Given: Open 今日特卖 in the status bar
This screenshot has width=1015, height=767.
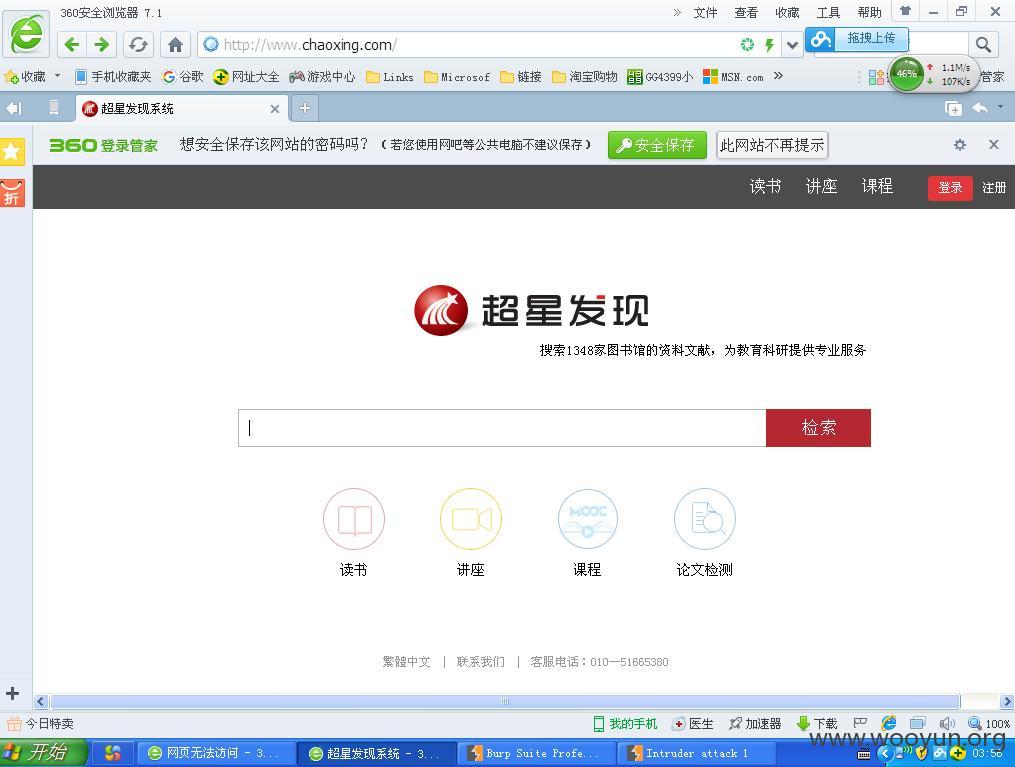Looking at the screenshot, I should [x=41, y=724].
